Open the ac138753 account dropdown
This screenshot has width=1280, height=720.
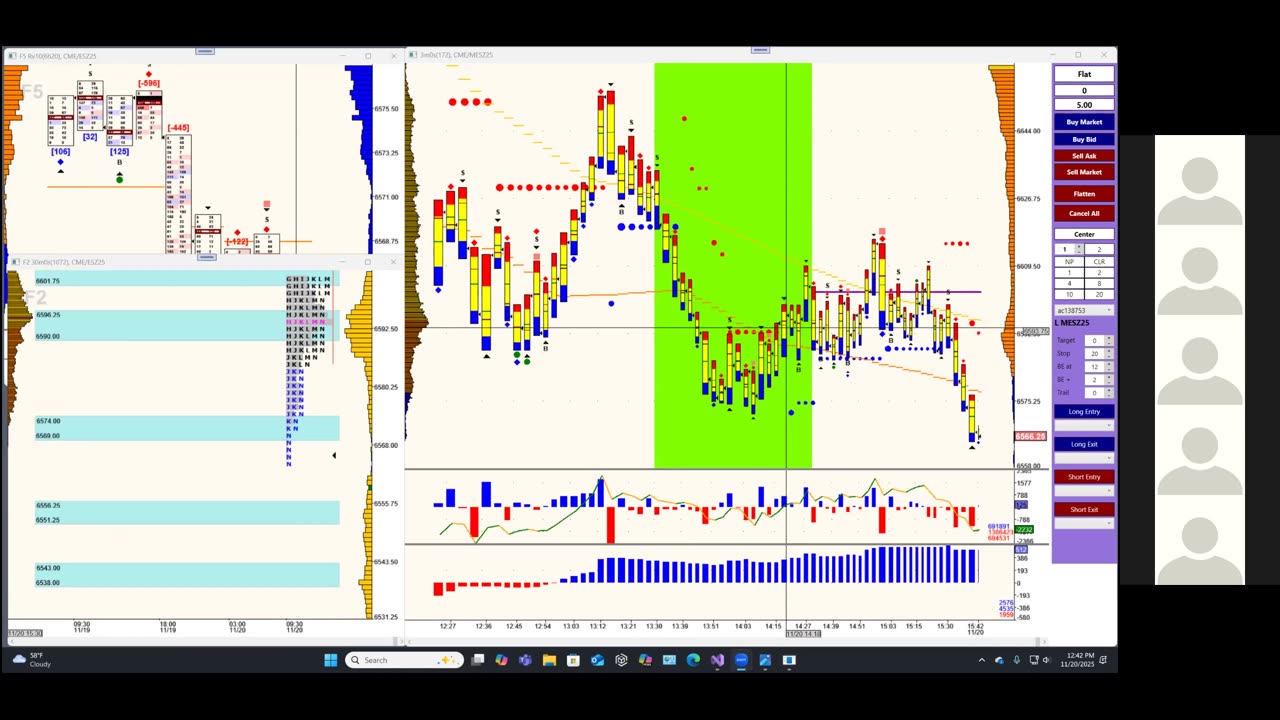tap(1084, 310)
